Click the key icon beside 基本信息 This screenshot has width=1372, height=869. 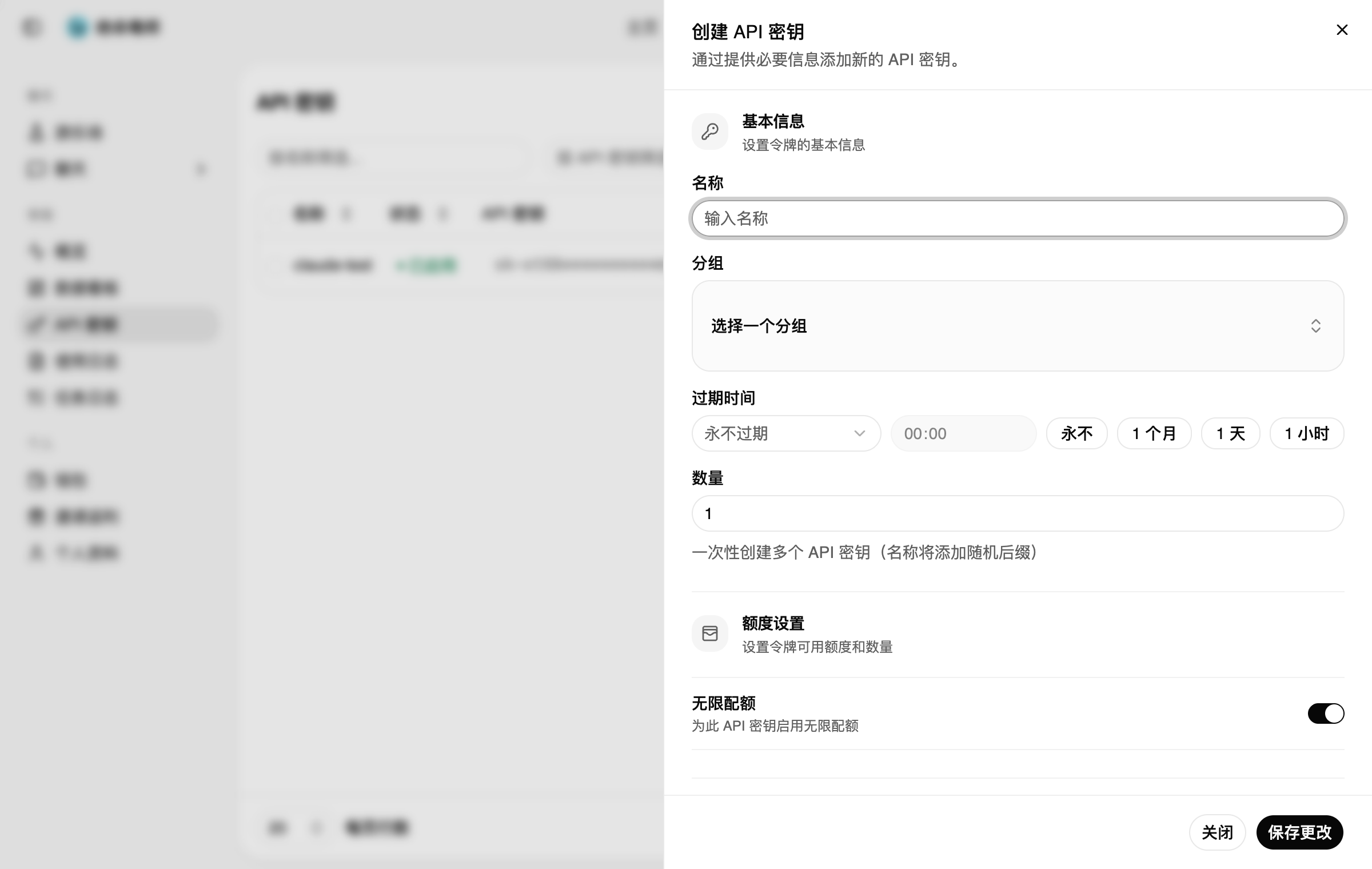(709, 131)
